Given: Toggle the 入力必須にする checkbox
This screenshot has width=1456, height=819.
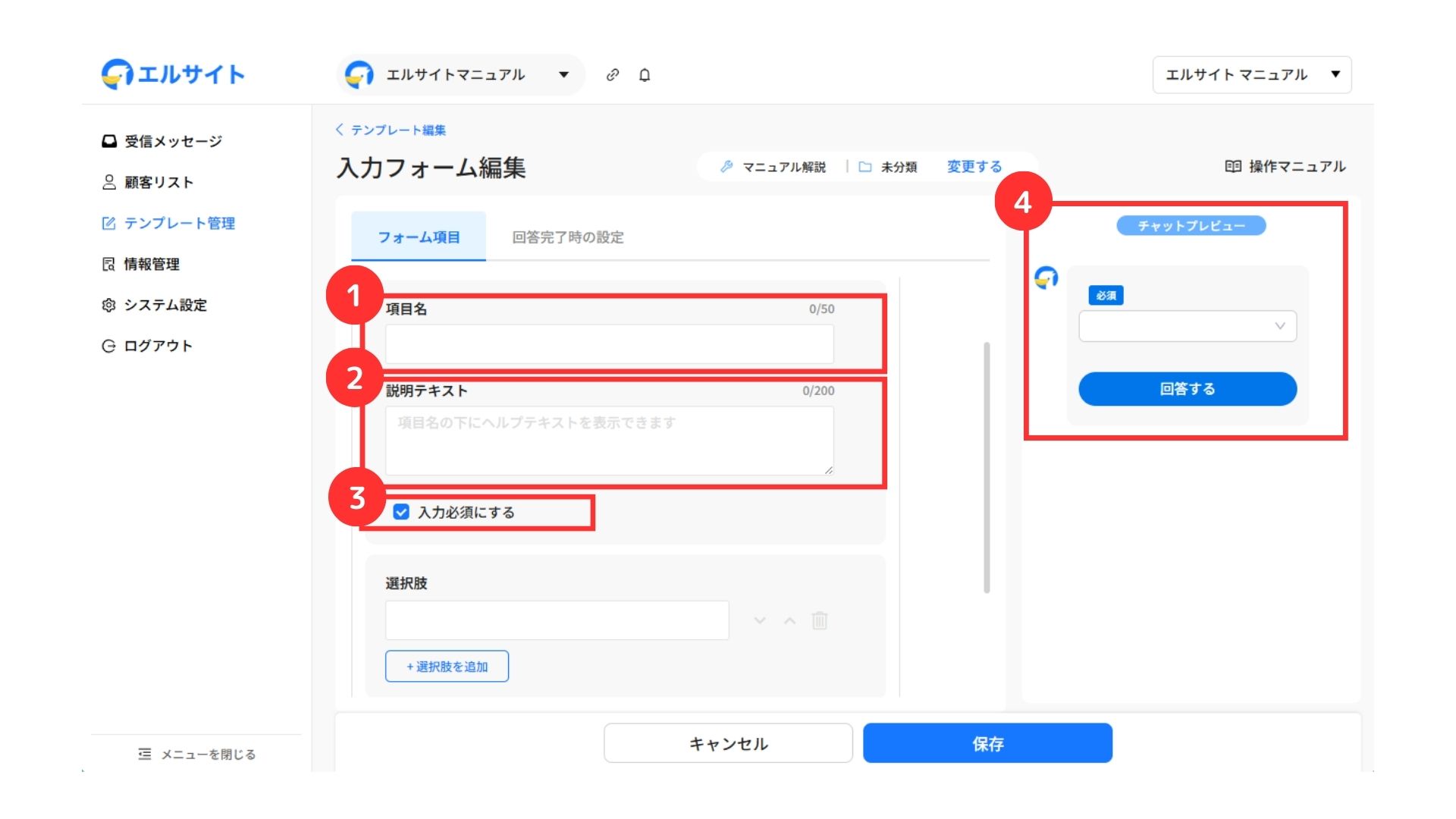Looking at the screenshot, I should 401,512.
